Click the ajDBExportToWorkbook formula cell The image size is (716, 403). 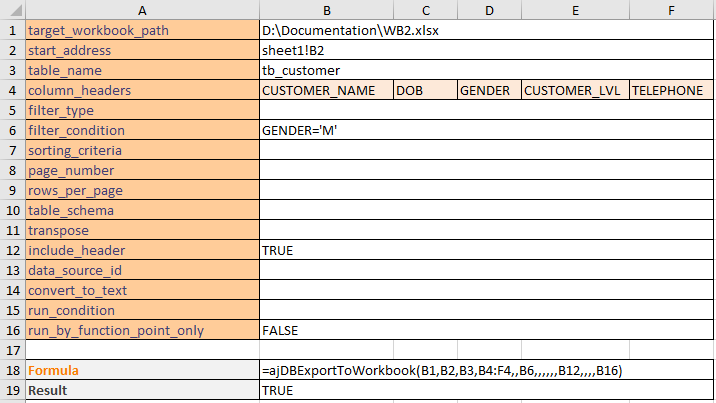tap(486, 370)
